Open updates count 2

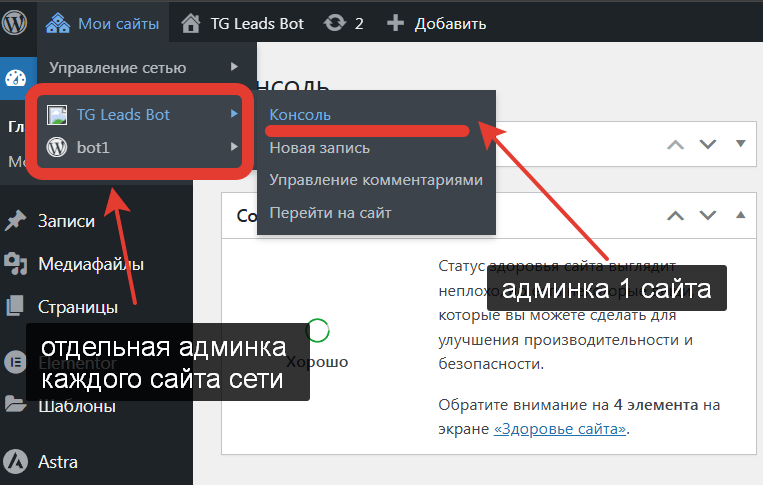pyautogui.click(x=359, y=24)
